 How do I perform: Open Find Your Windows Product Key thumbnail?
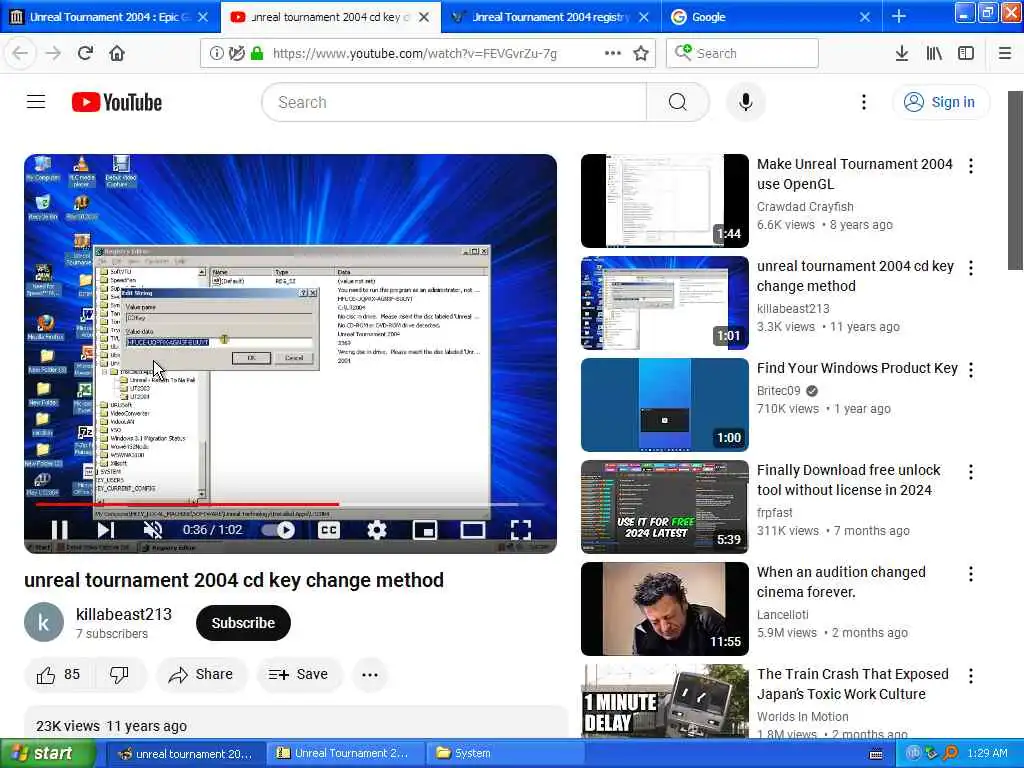[x=665, y=405]
